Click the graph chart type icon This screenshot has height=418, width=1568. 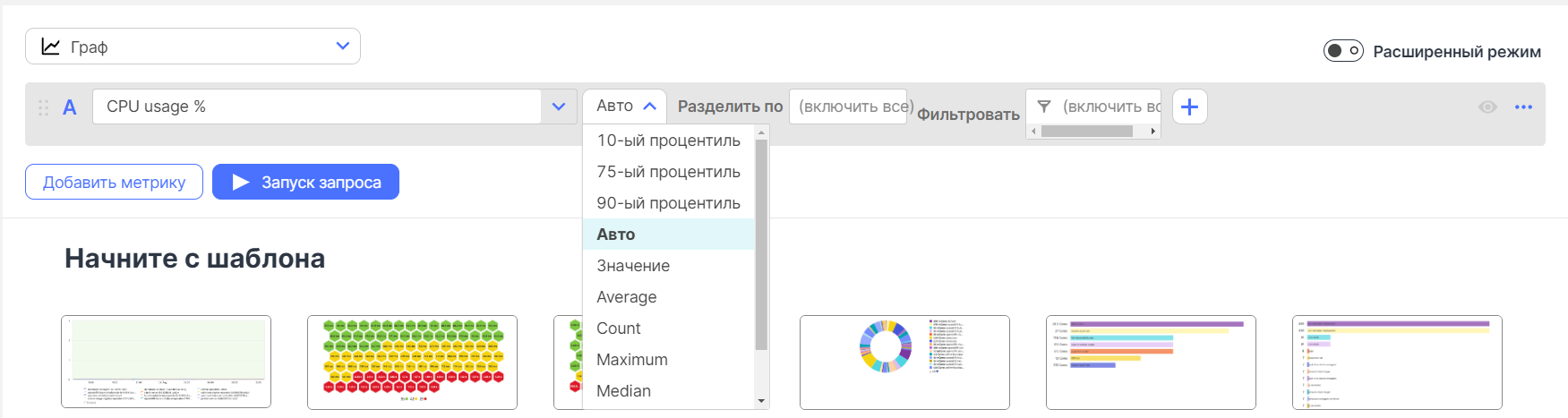[x=51, y=47]
